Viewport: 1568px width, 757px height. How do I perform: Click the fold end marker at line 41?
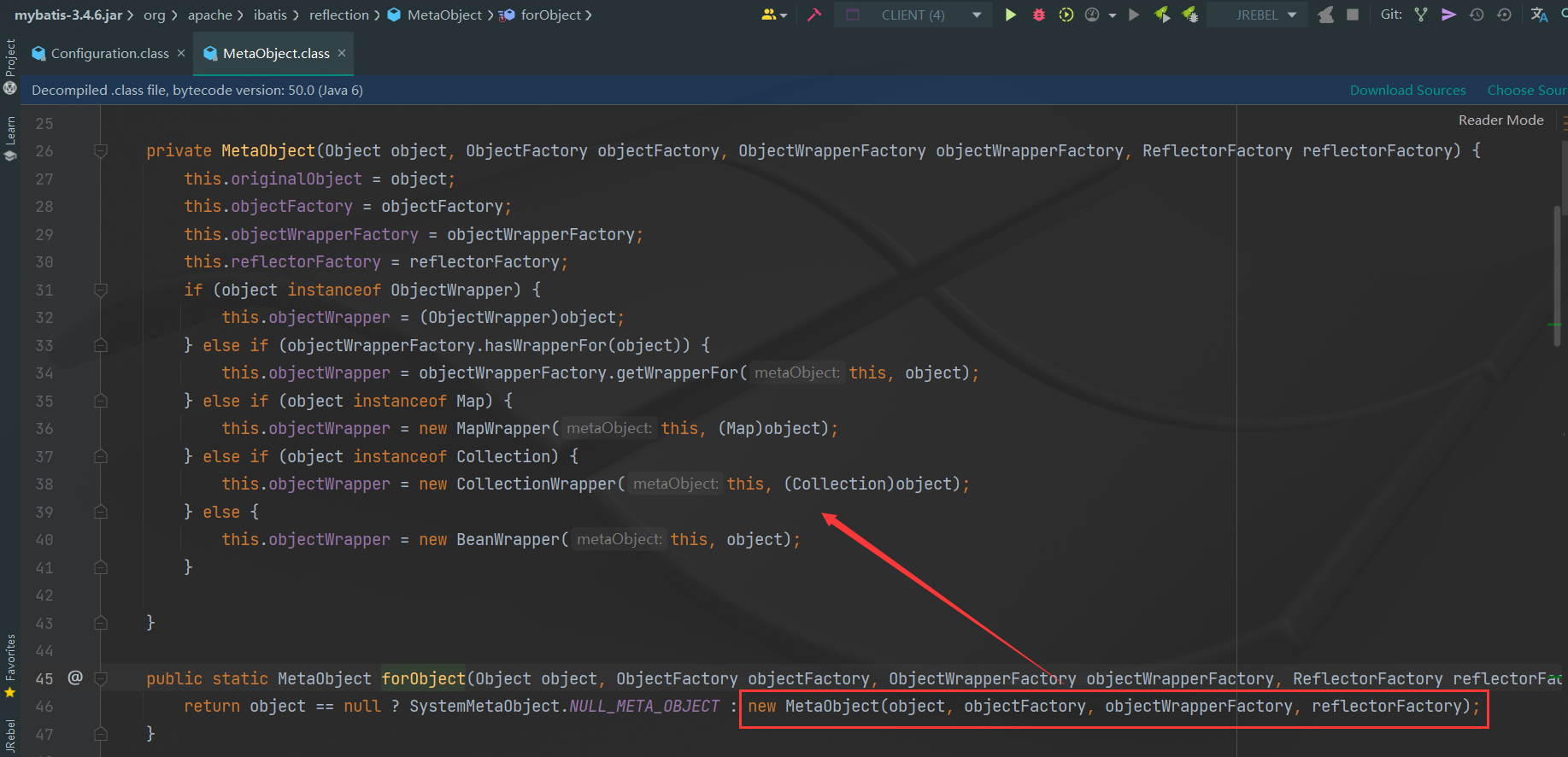[x=100, y=567]
